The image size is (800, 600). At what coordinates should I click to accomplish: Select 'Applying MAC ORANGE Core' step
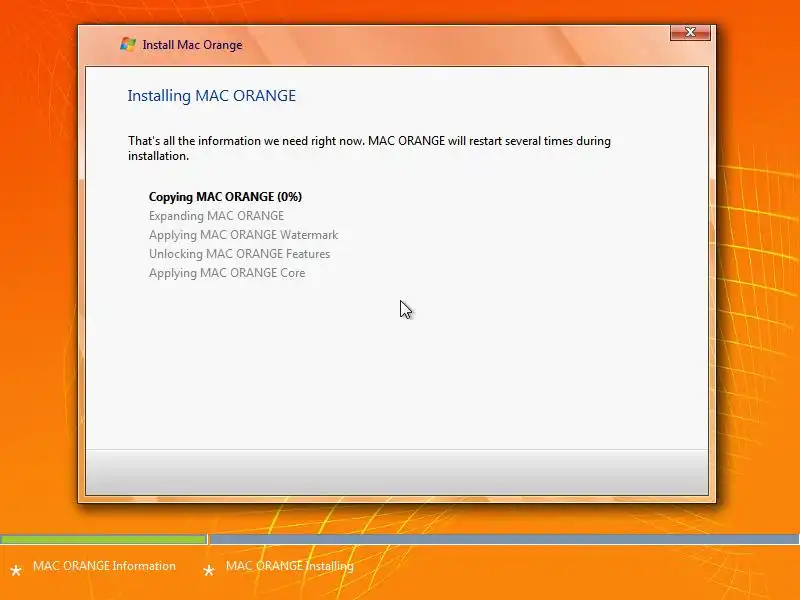click(227, 273)
